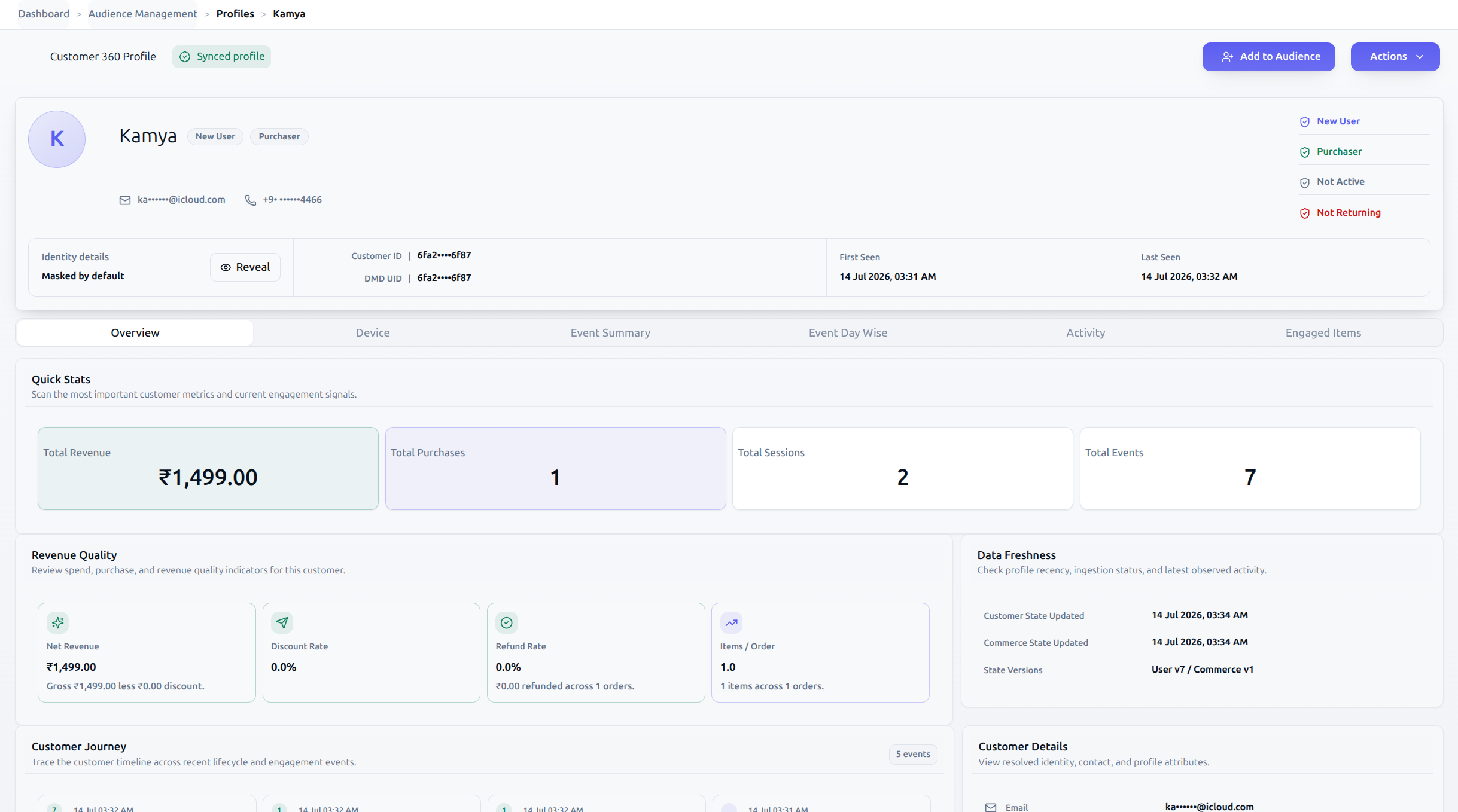Open the Event Summary tab
1458x812 pixels.
coord(610,333)
